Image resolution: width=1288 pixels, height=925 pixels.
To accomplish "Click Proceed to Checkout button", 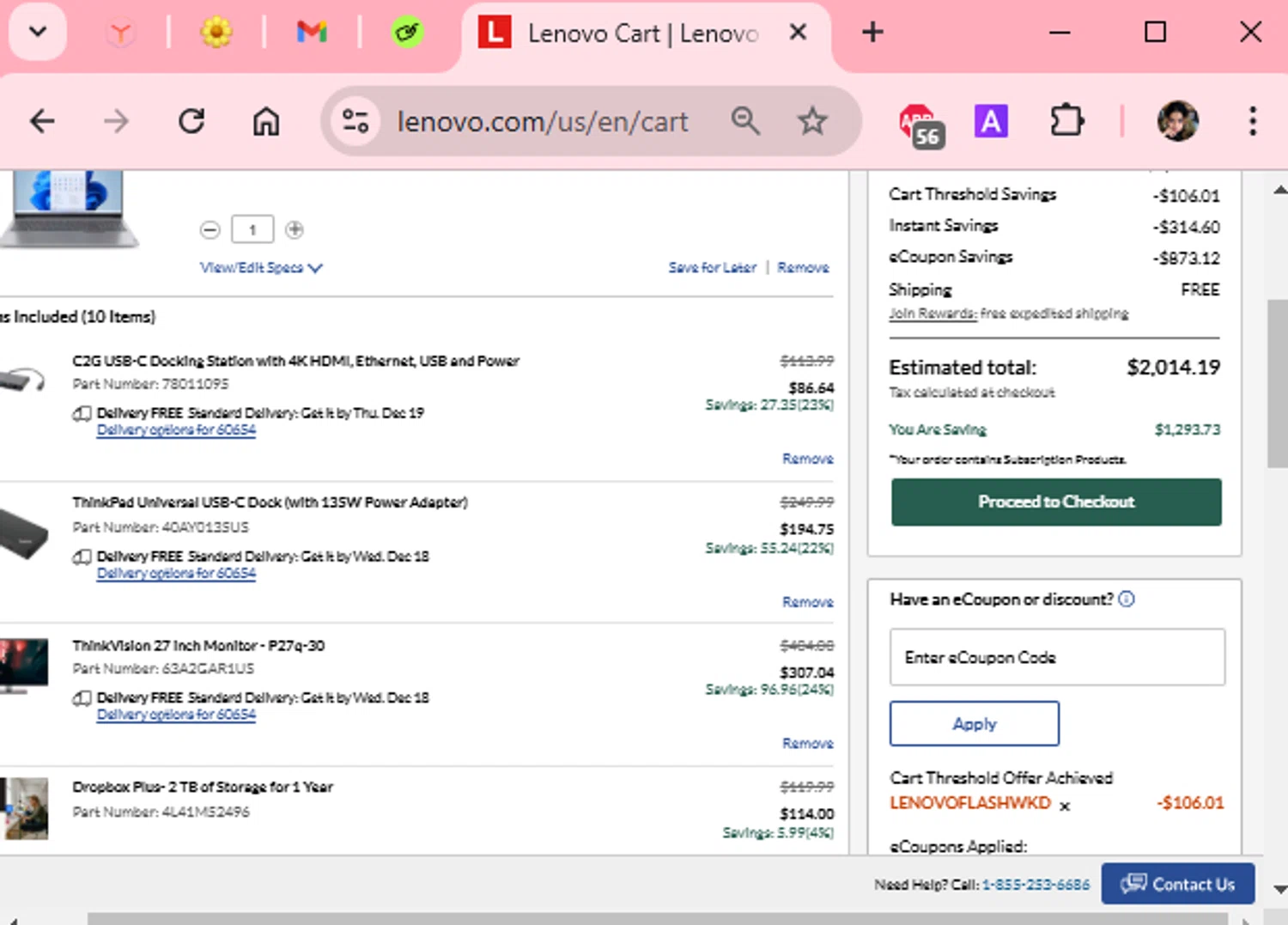I will tap(1056, 502).
